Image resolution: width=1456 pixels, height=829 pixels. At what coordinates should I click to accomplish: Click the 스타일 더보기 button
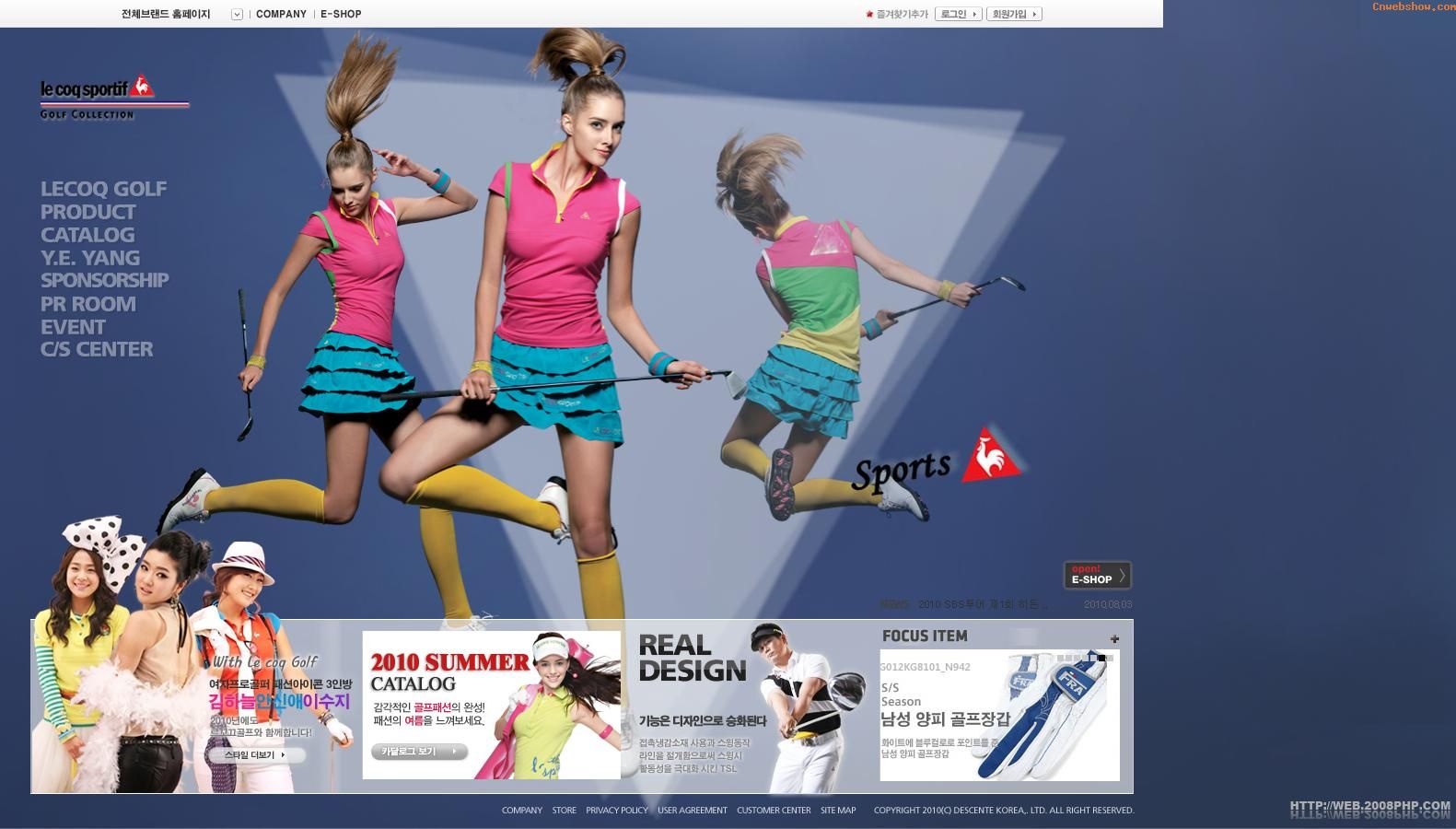[256, 754]
